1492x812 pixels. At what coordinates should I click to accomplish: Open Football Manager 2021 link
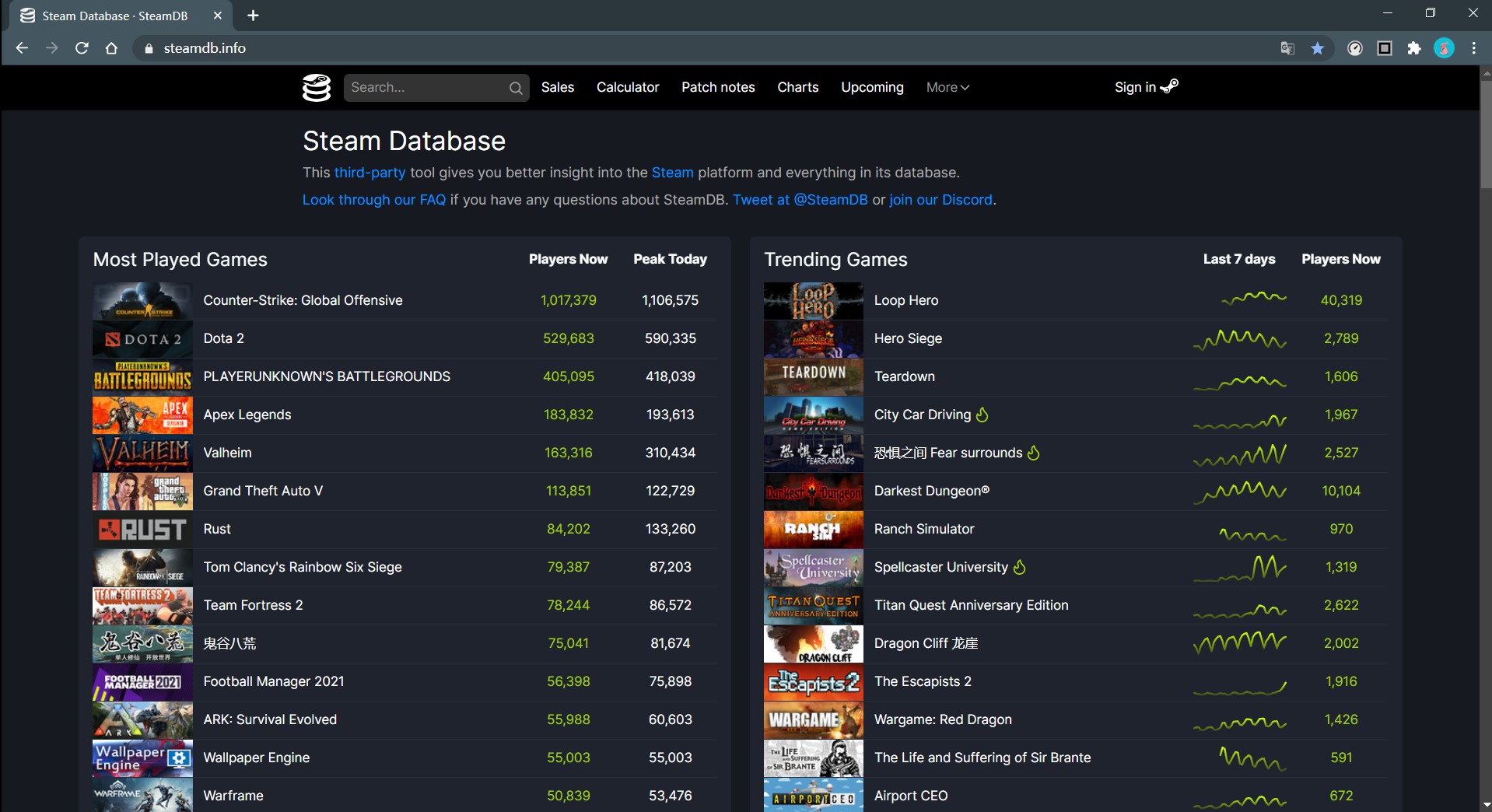pyautogui.click(x=274, y=681)
